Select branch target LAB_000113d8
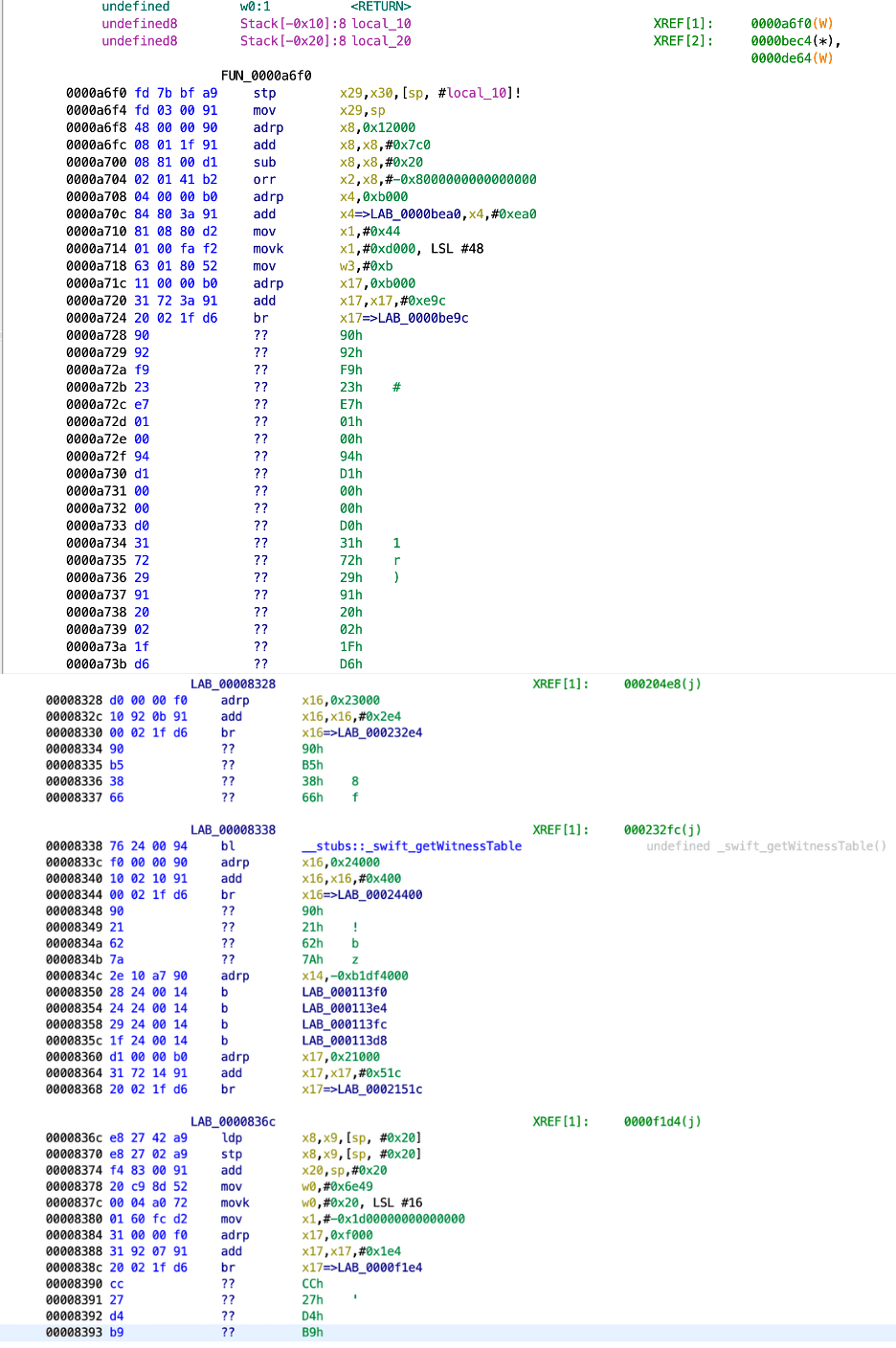This screenshot has height=1348, width=896. click(x=345, y=1041)
